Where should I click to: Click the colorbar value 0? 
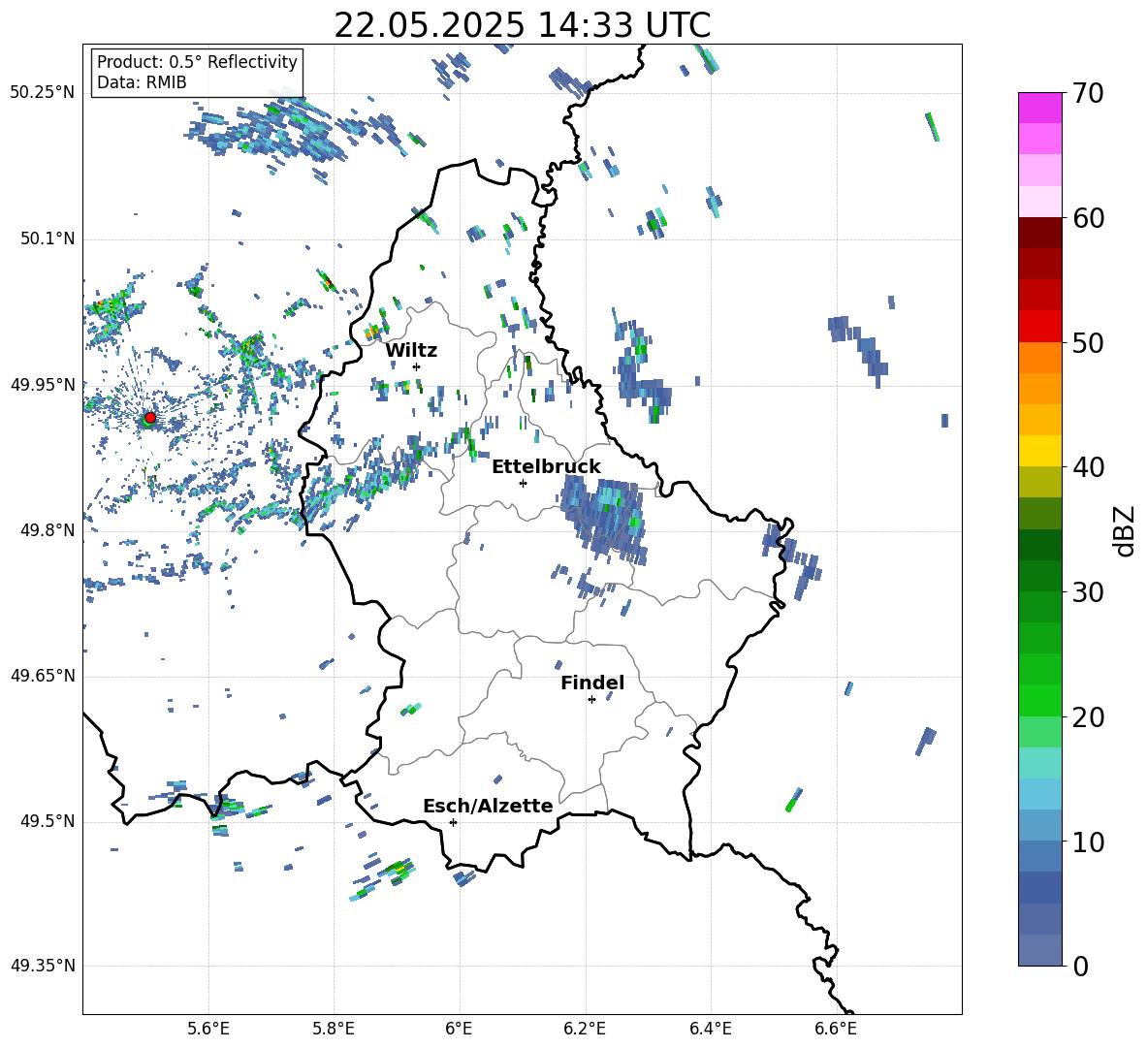pos(1080,966)
